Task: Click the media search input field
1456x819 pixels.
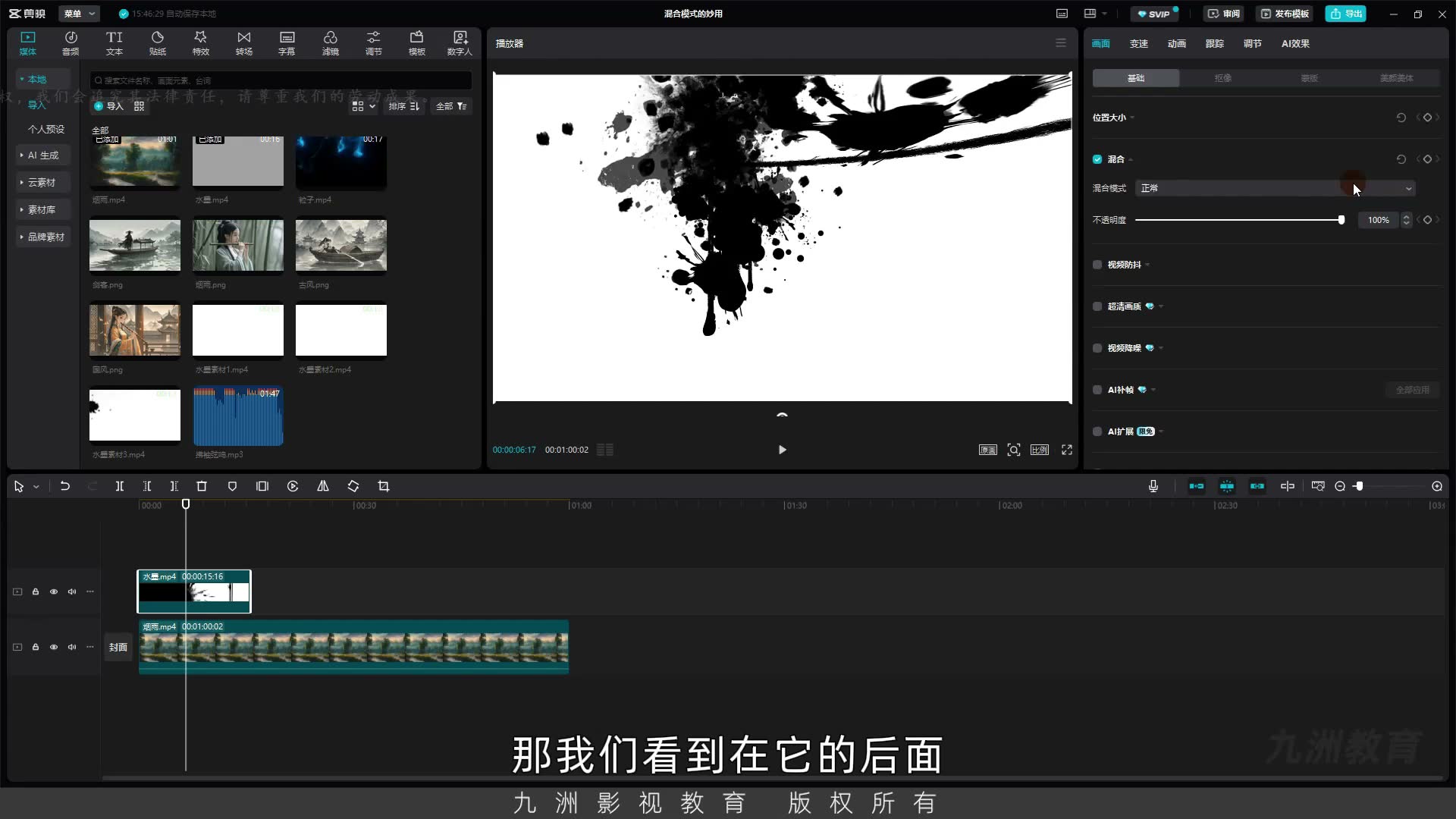Action: (x=281, y=80)
